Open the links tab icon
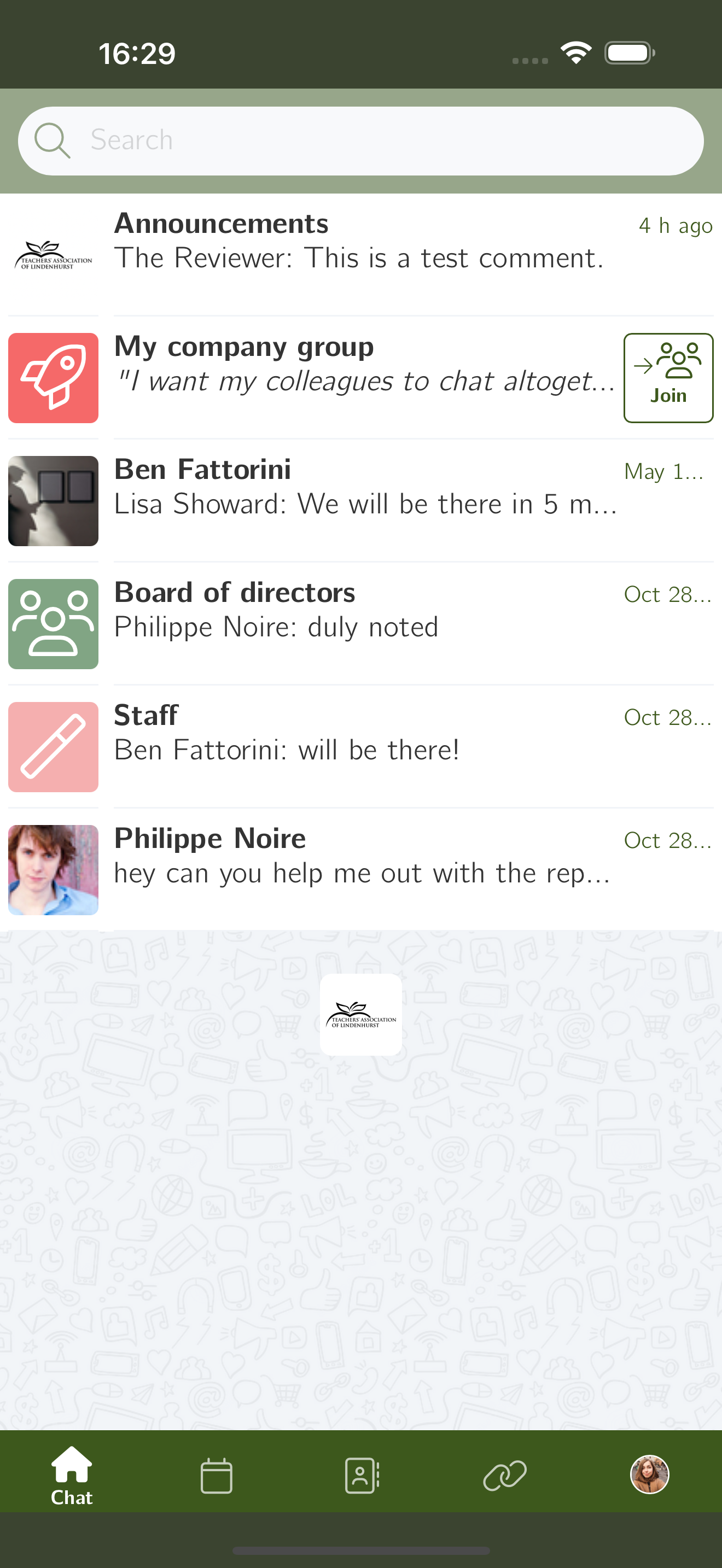 (505, 1476)
